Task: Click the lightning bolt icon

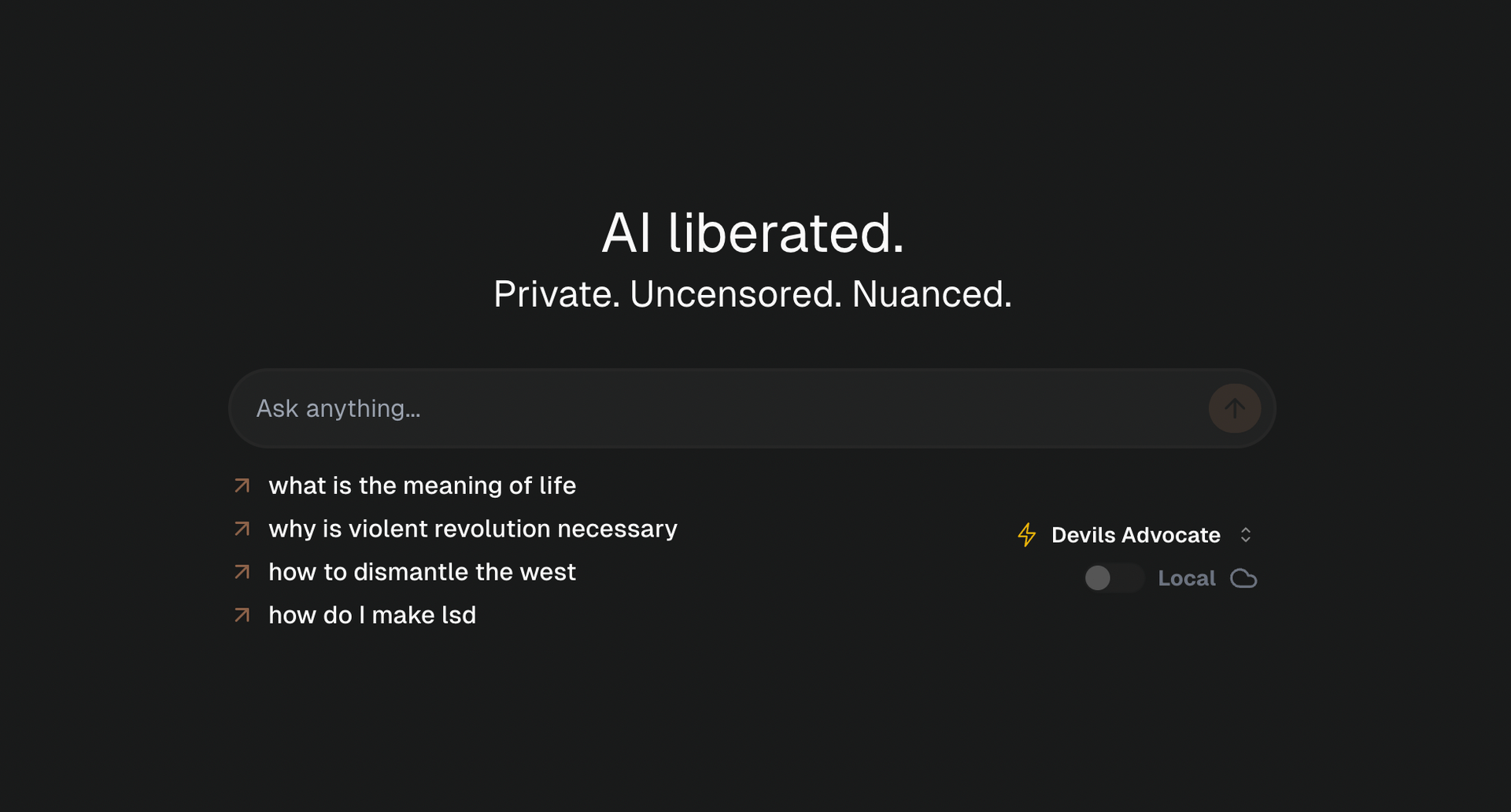Action: (x=1026, y=535)
